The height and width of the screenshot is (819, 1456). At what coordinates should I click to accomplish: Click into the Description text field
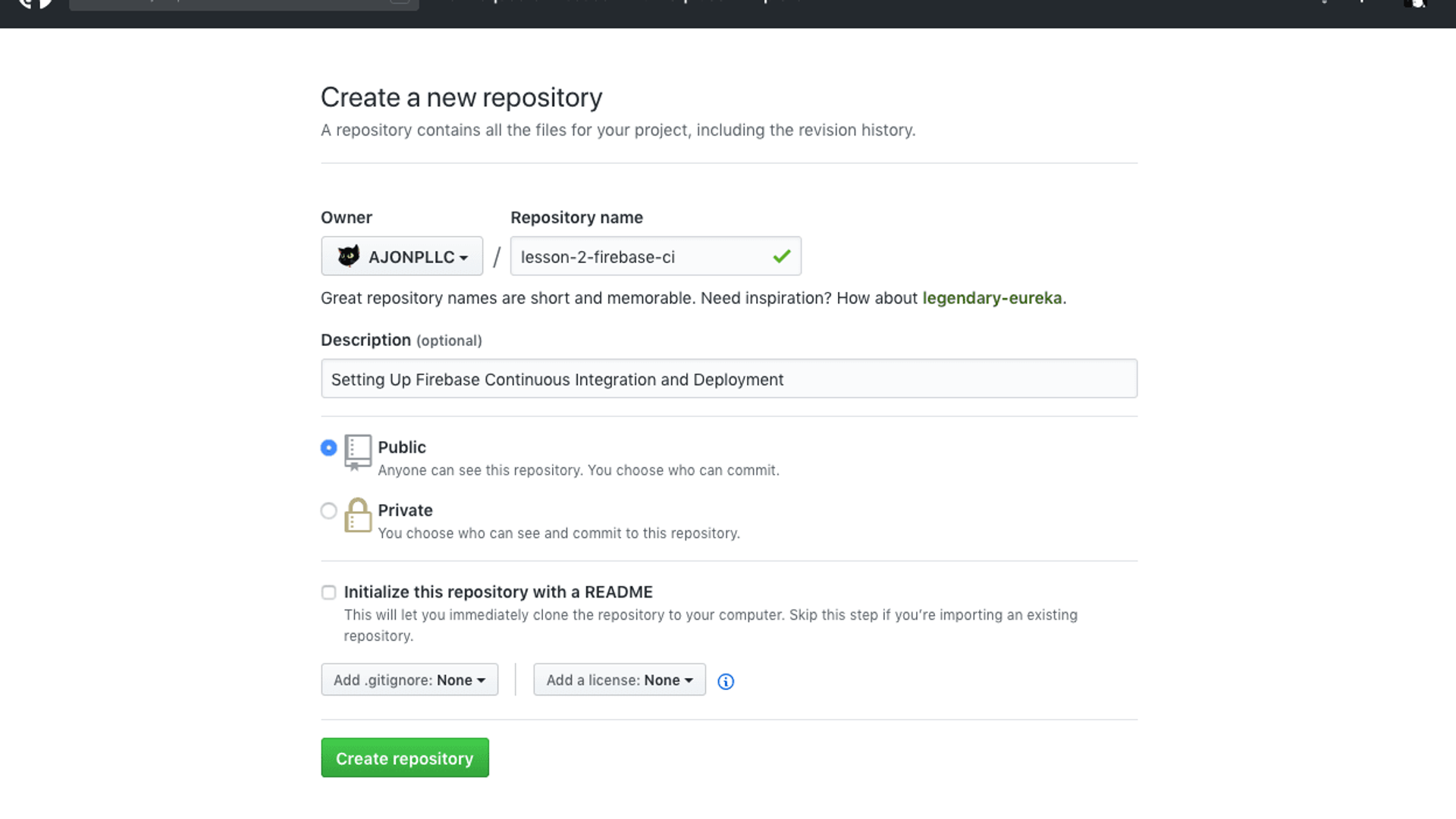click(728, 379)
